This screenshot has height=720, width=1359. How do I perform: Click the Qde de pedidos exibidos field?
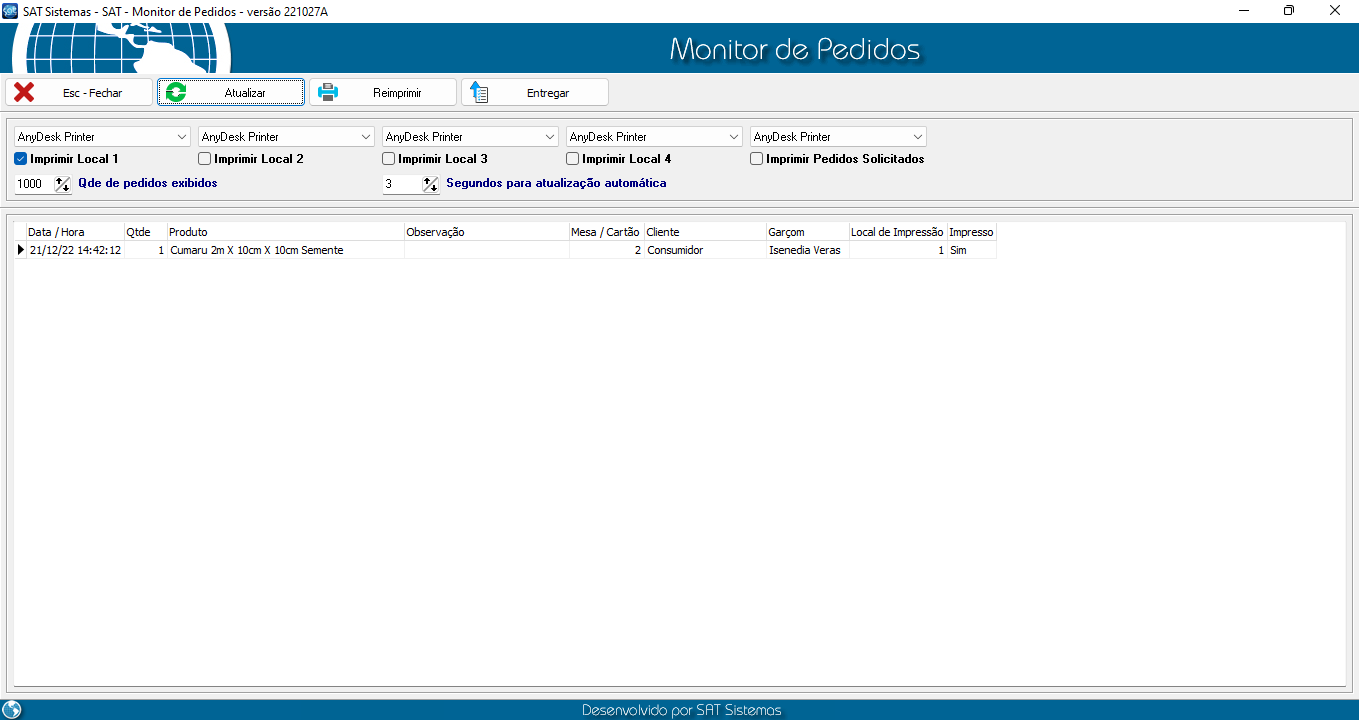33,184
